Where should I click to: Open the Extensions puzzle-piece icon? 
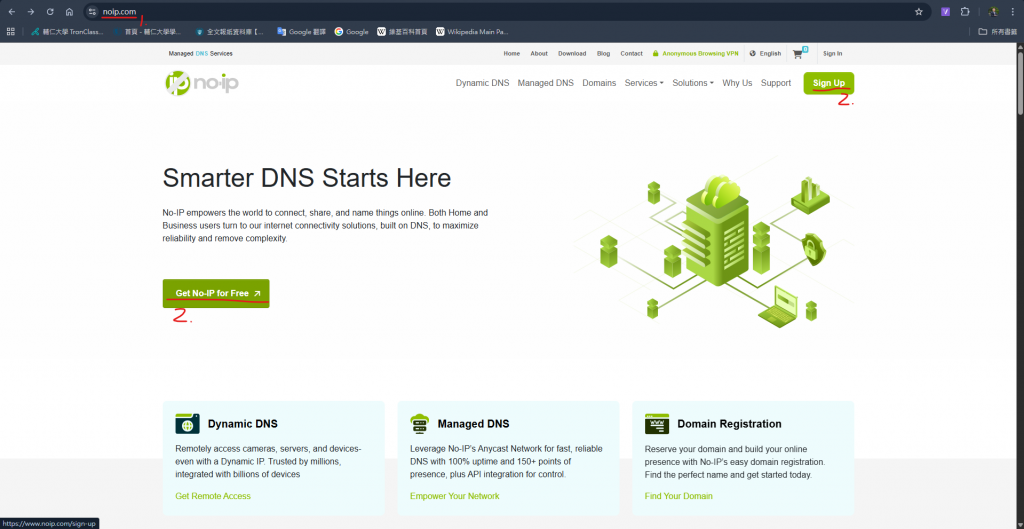click(965, 12)
